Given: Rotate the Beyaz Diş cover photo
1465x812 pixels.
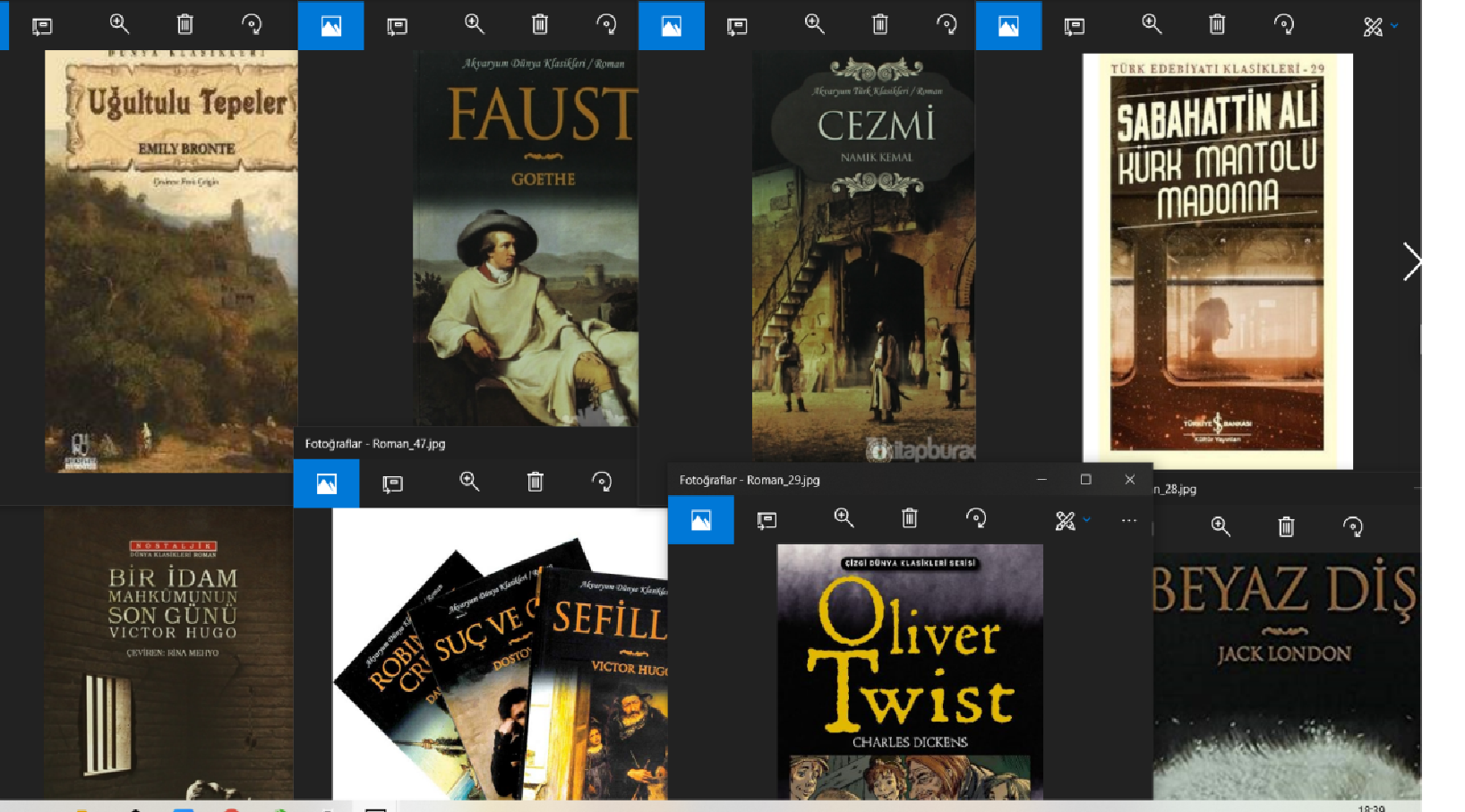Looking at the screenshot, I should pos(1353,526).
